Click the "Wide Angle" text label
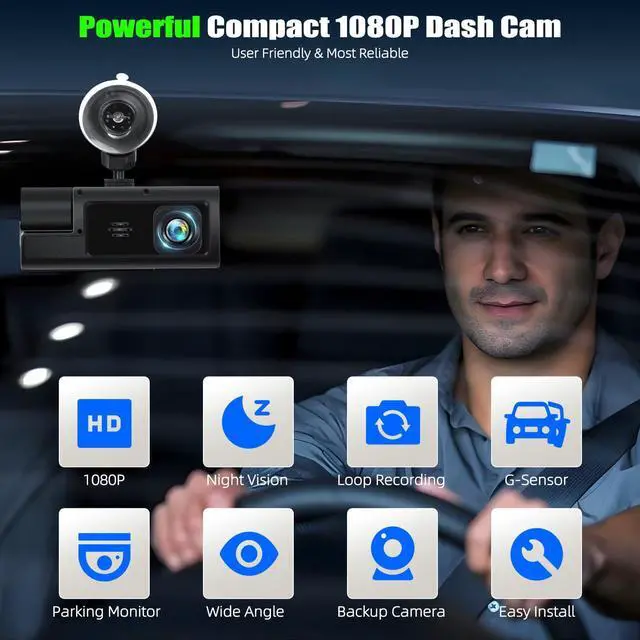The width and height of the screenshot is (640, 640). [x=245, y=611]
